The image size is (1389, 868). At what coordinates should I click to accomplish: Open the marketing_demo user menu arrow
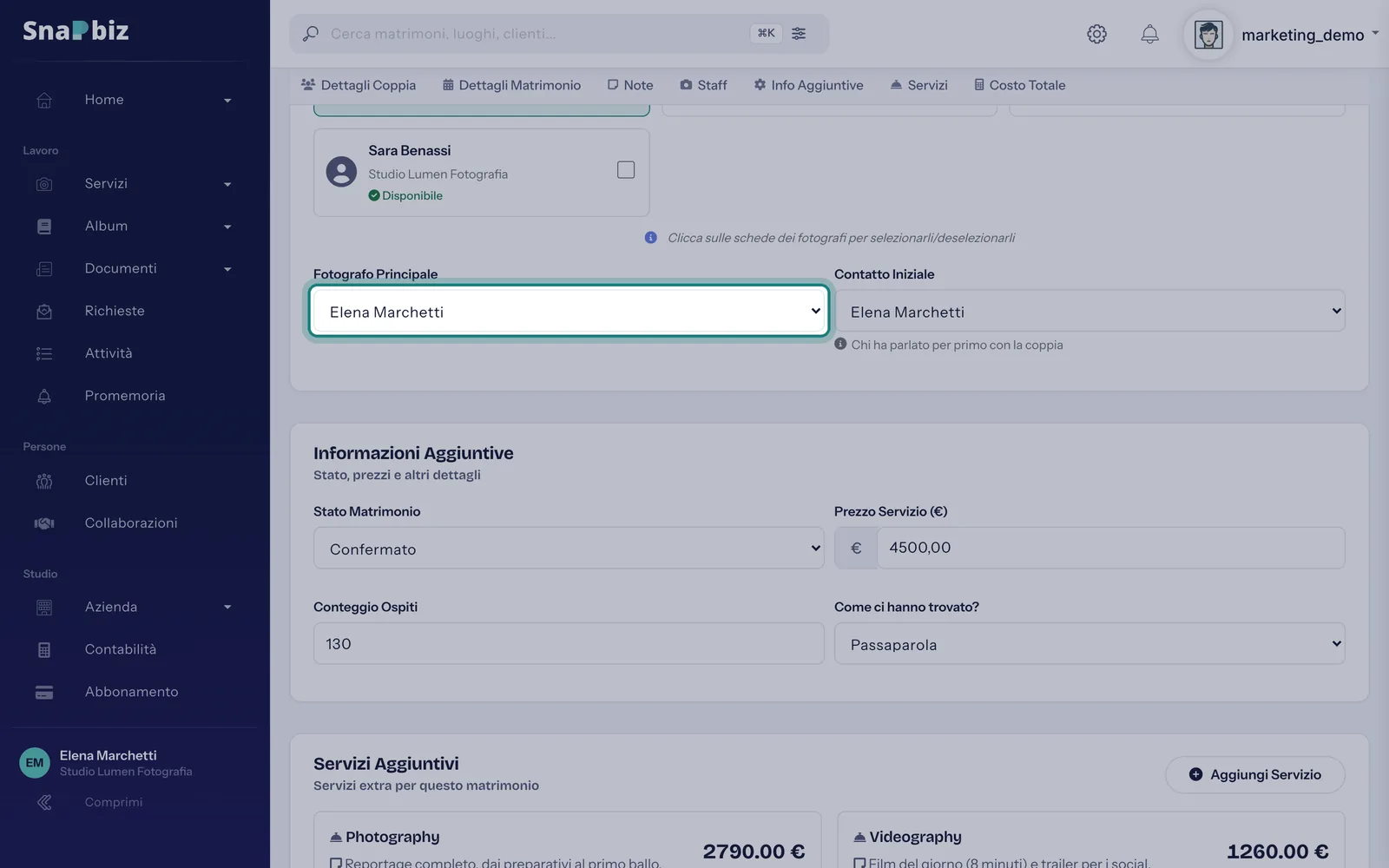(1375, 34)
